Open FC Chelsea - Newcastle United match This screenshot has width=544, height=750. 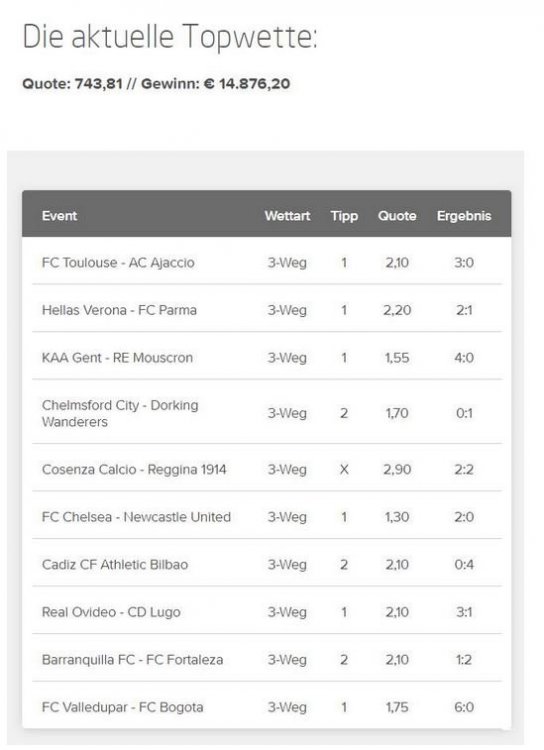(136, 517)
